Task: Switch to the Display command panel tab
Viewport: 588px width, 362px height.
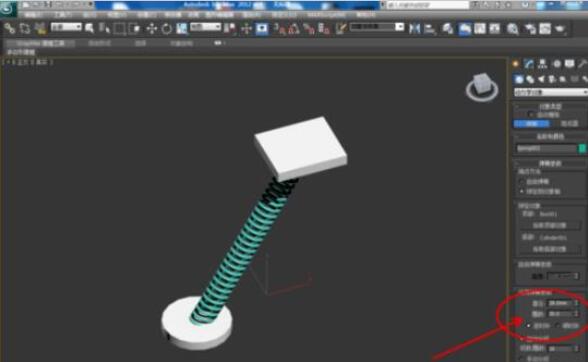Action: click(570, 64)
